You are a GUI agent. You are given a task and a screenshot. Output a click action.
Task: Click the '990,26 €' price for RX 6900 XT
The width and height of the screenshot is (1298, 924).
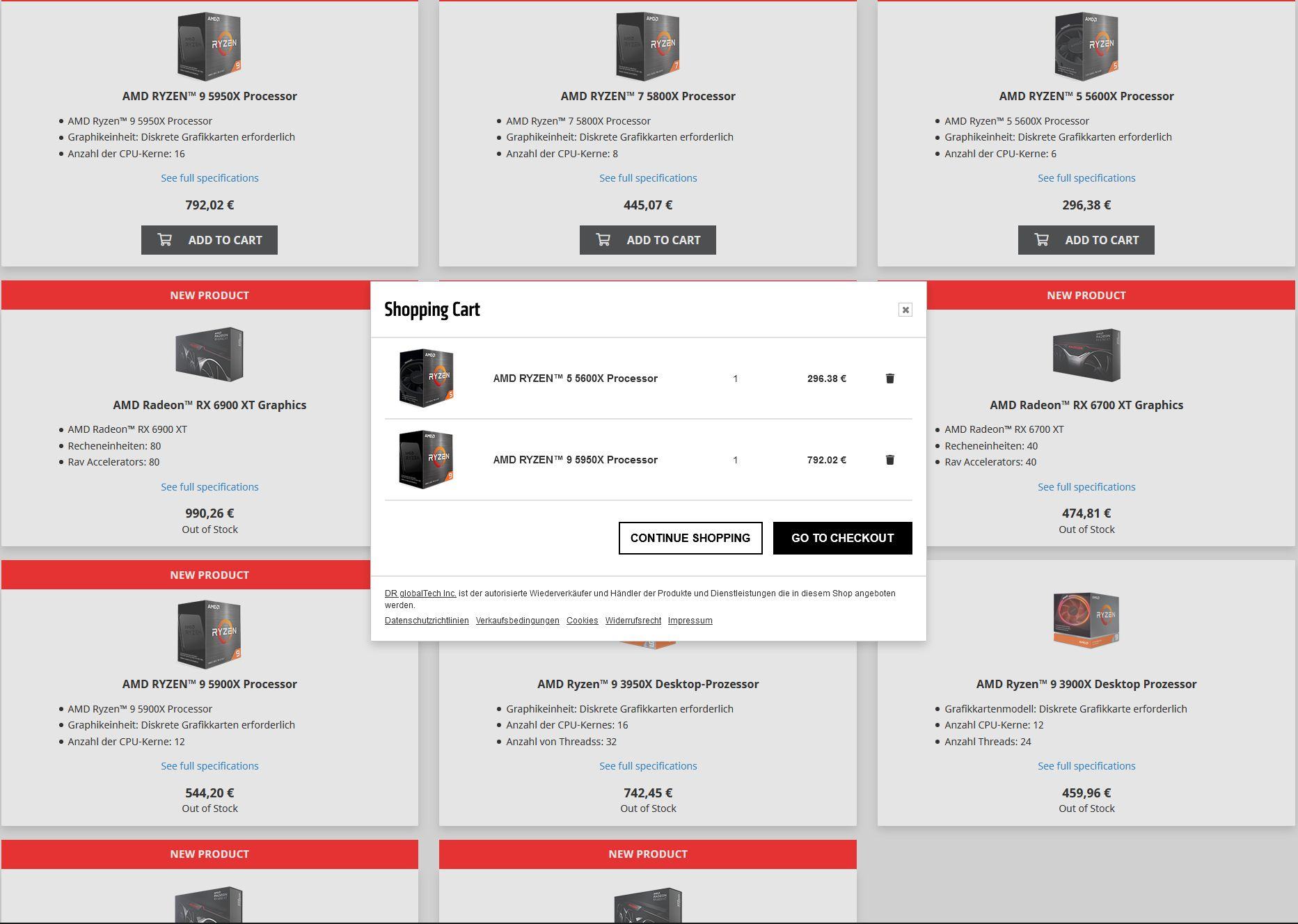pyautogui.click(x=209, y=513)
